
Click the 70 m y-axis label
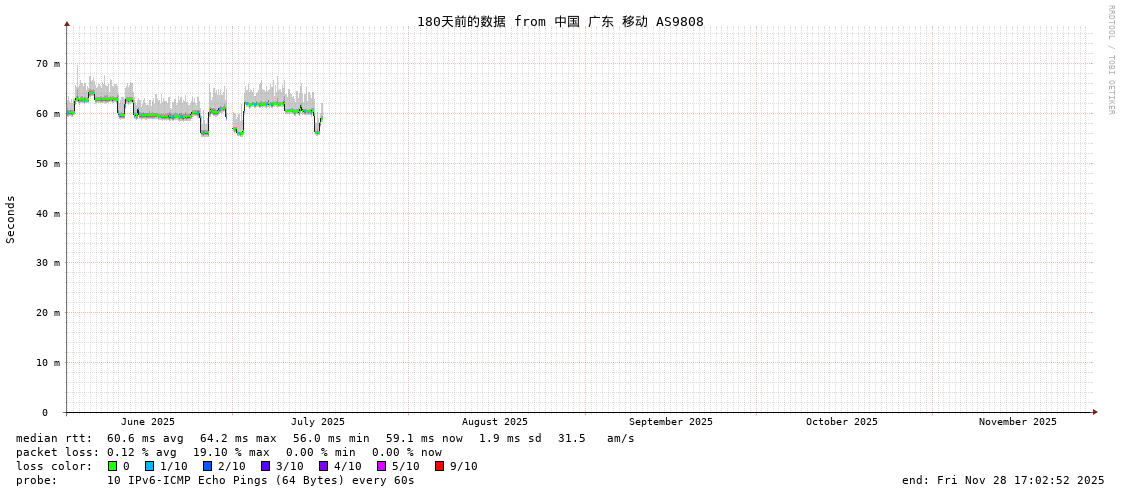point(48,64)
